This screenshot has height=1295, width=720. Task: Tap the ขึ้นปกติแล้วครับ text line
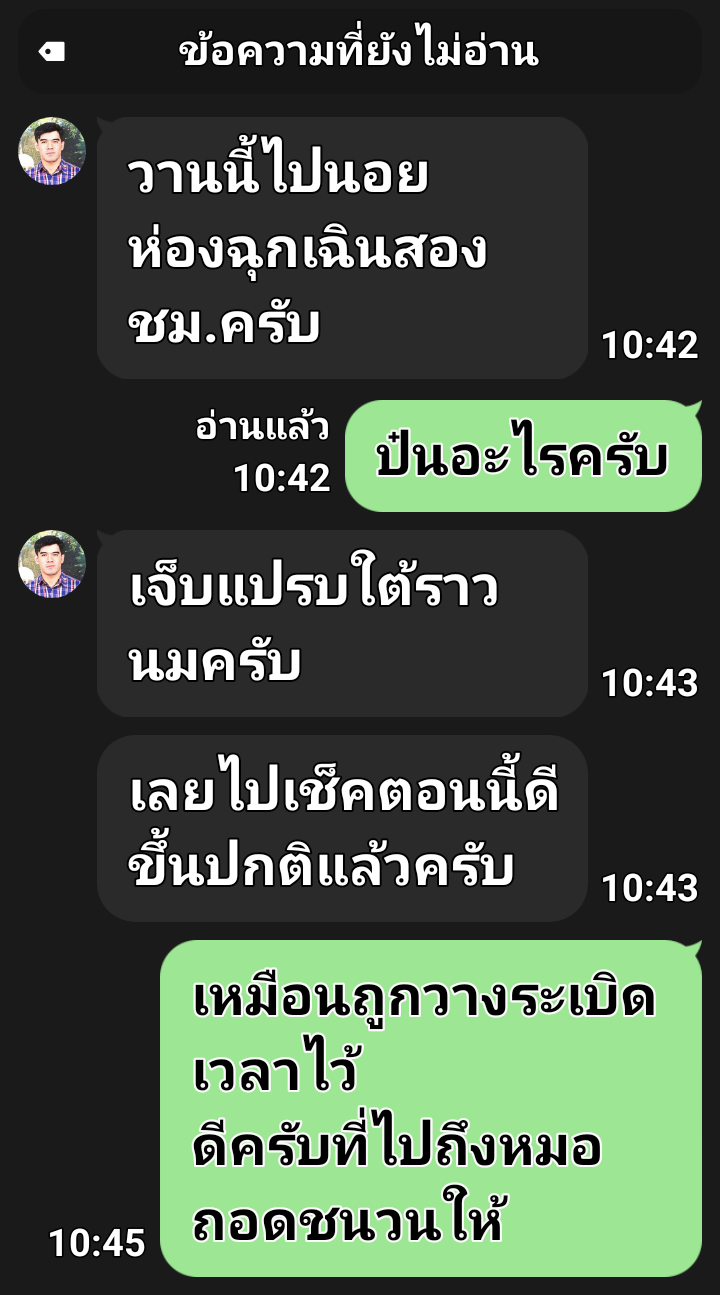pyautogui.click(x=322, y=866)
